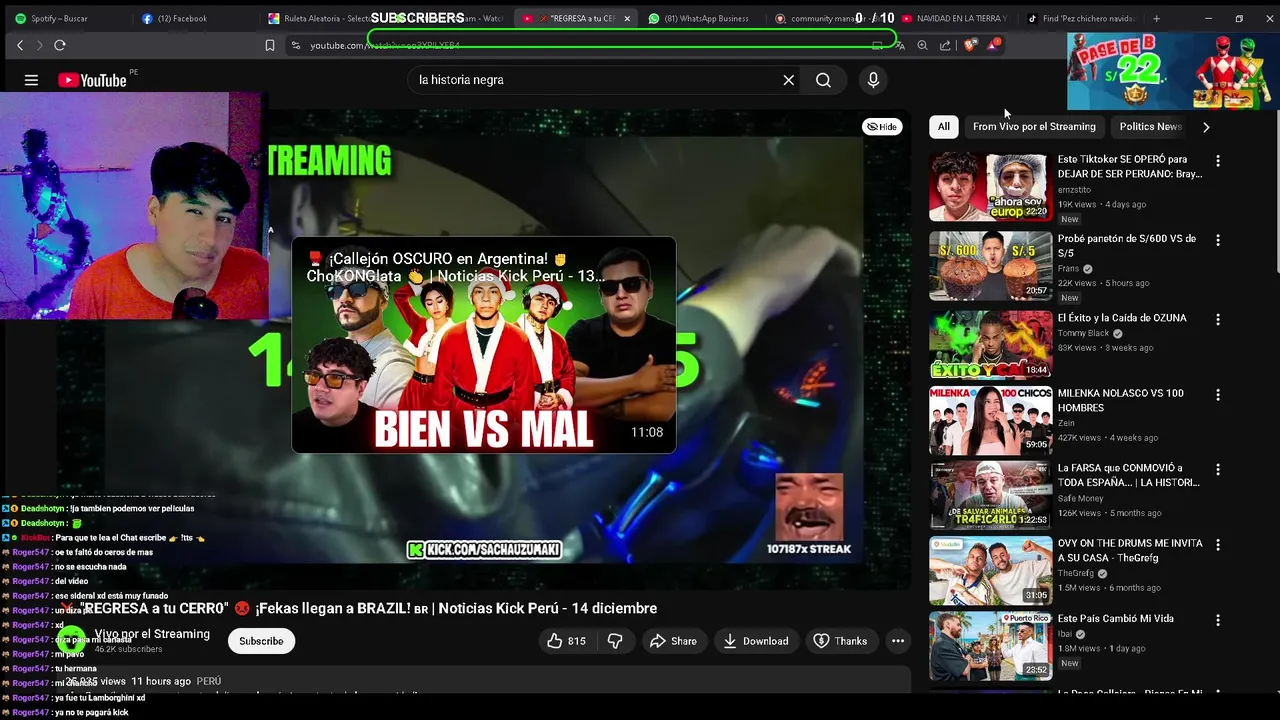Open Bray Tiktoker video thumbnail
This screenshot has height=720, width=1280.
(x=990, y=186)
